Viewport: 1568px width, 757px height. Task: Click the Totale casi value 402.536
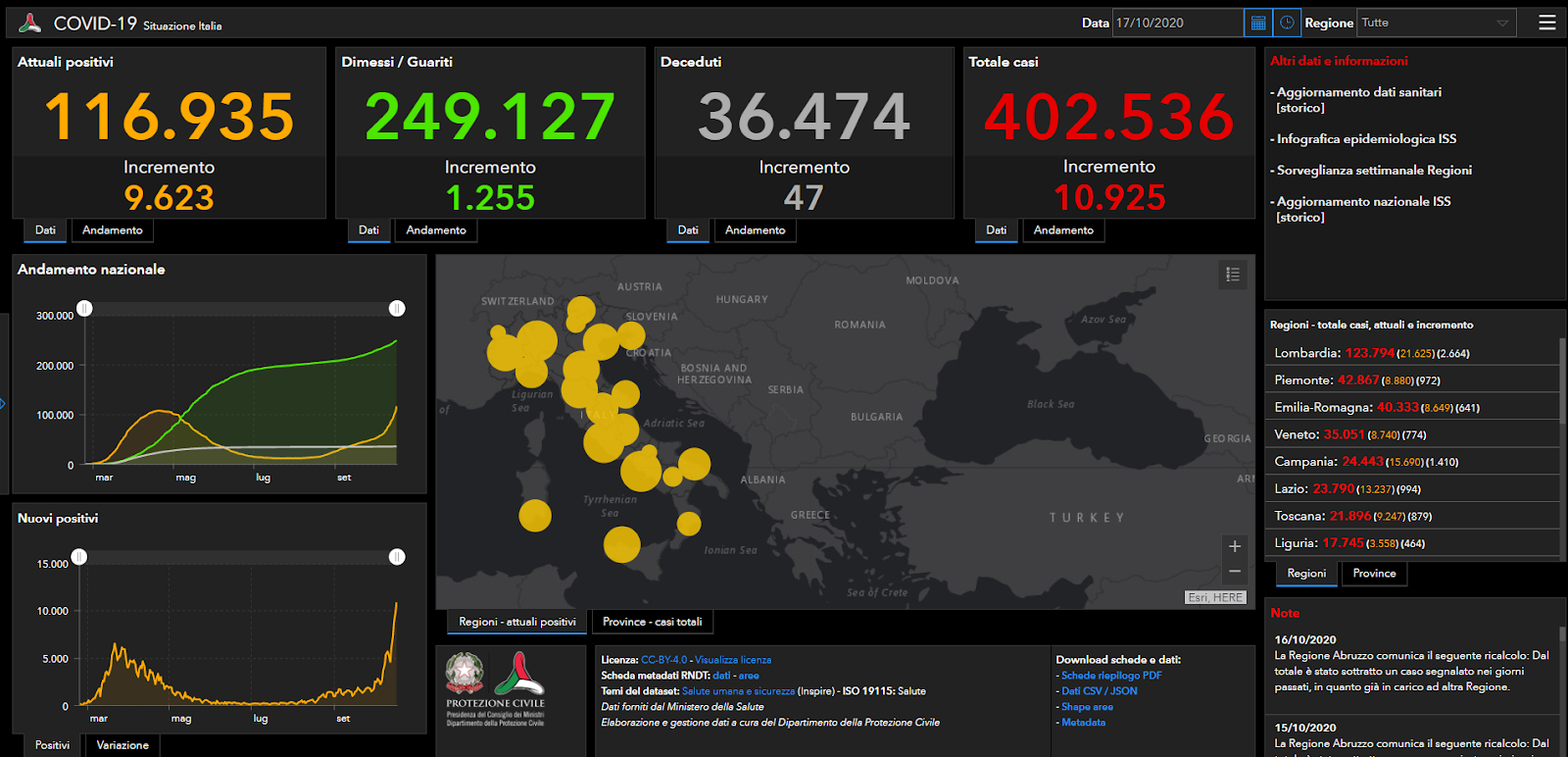[x=1109, y=116]
